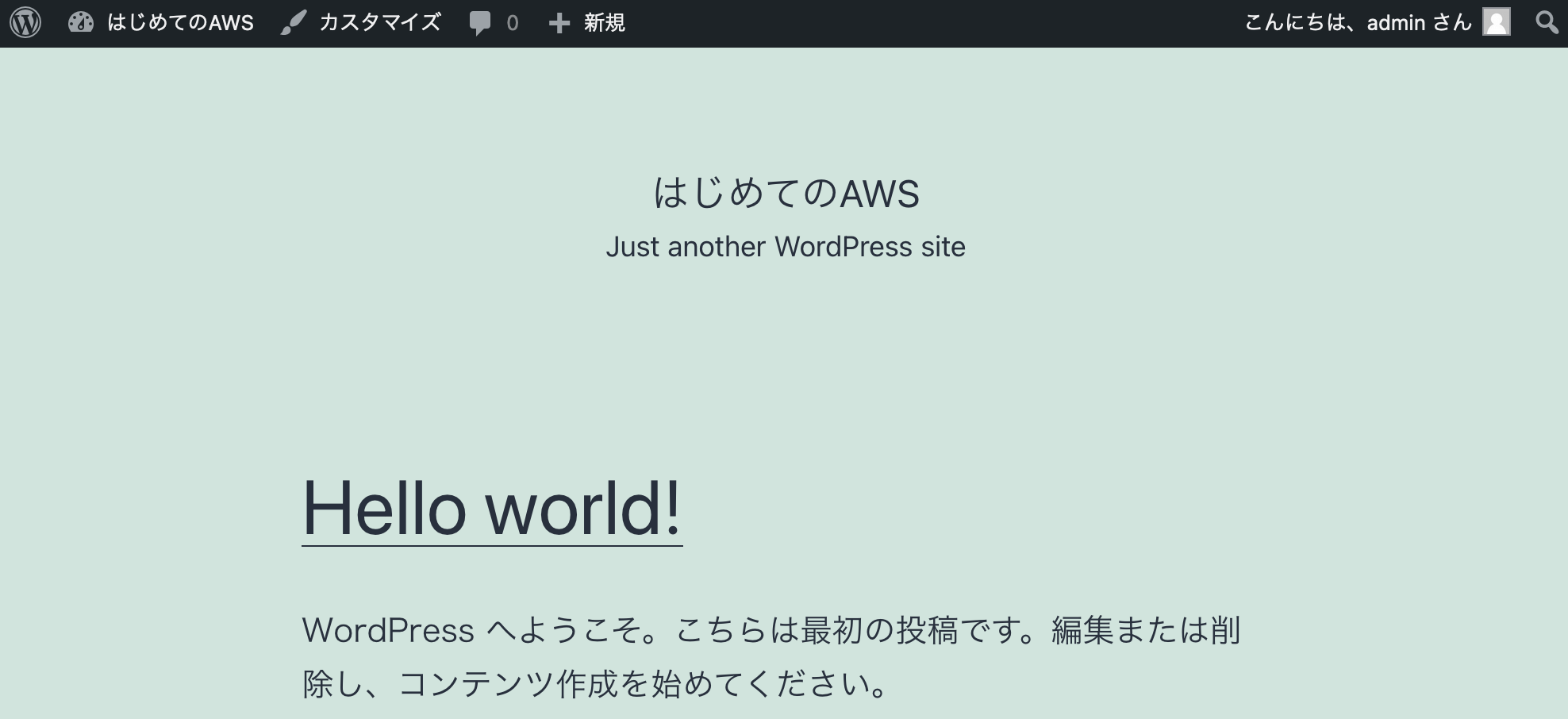The image size is (1568, 719).
Task: Go to the はじめてのAWS site title
Action: [786, 194]
